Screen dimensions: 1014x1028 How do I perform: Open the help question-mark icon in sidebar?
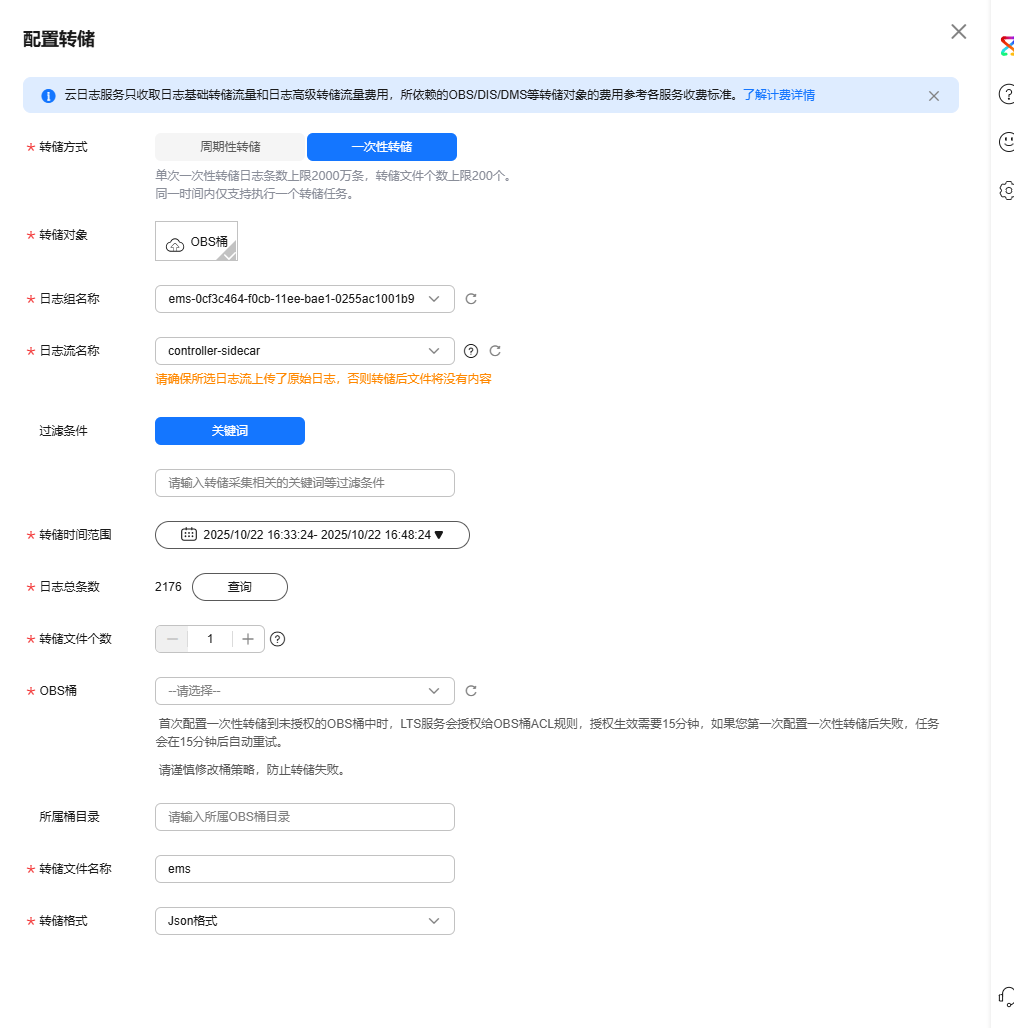coord(1007,94)
